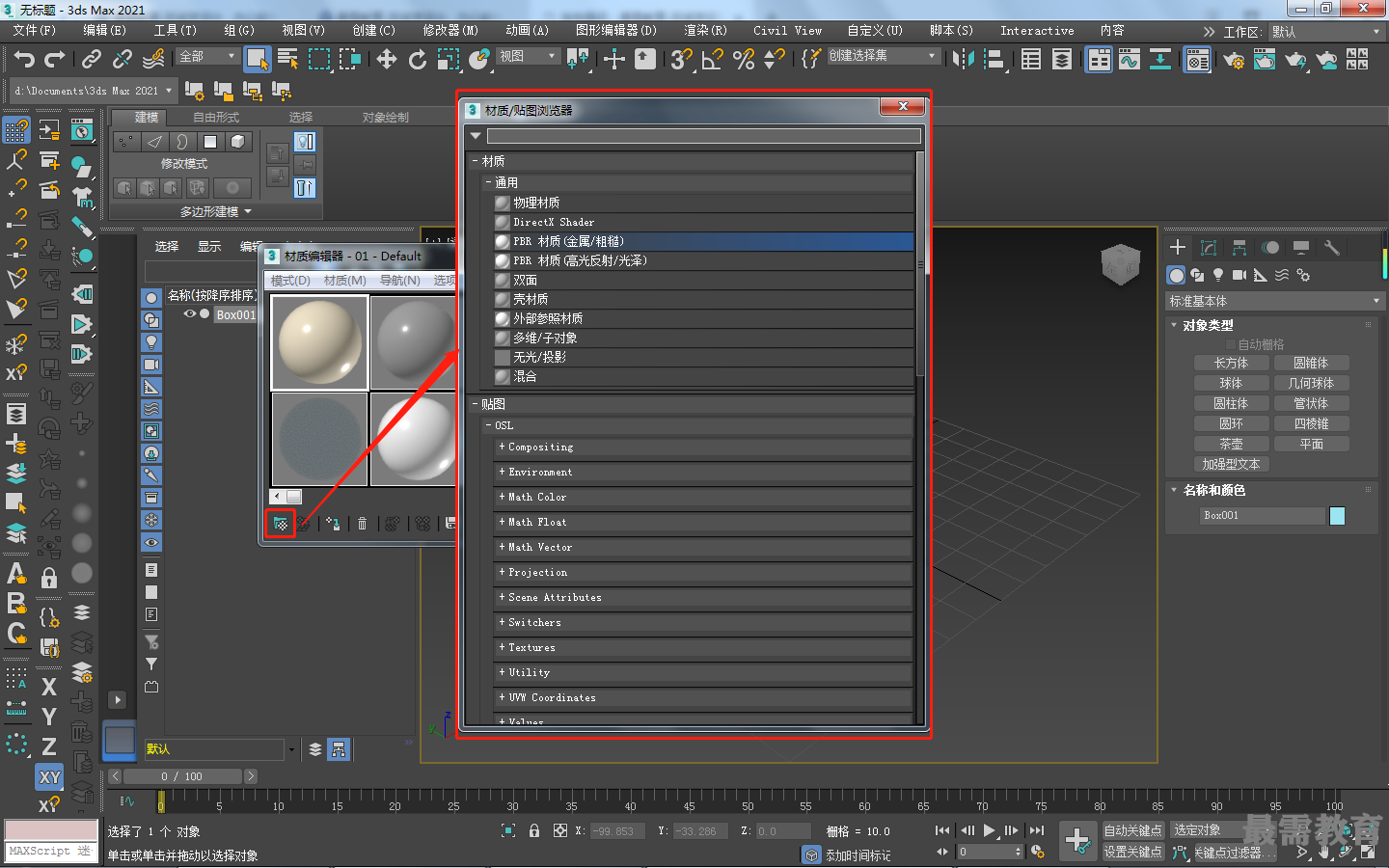The width and height of the screenshot is (1389, 868).
Task: Click the Box001 object color swatch
Action: pos(1337,516)
